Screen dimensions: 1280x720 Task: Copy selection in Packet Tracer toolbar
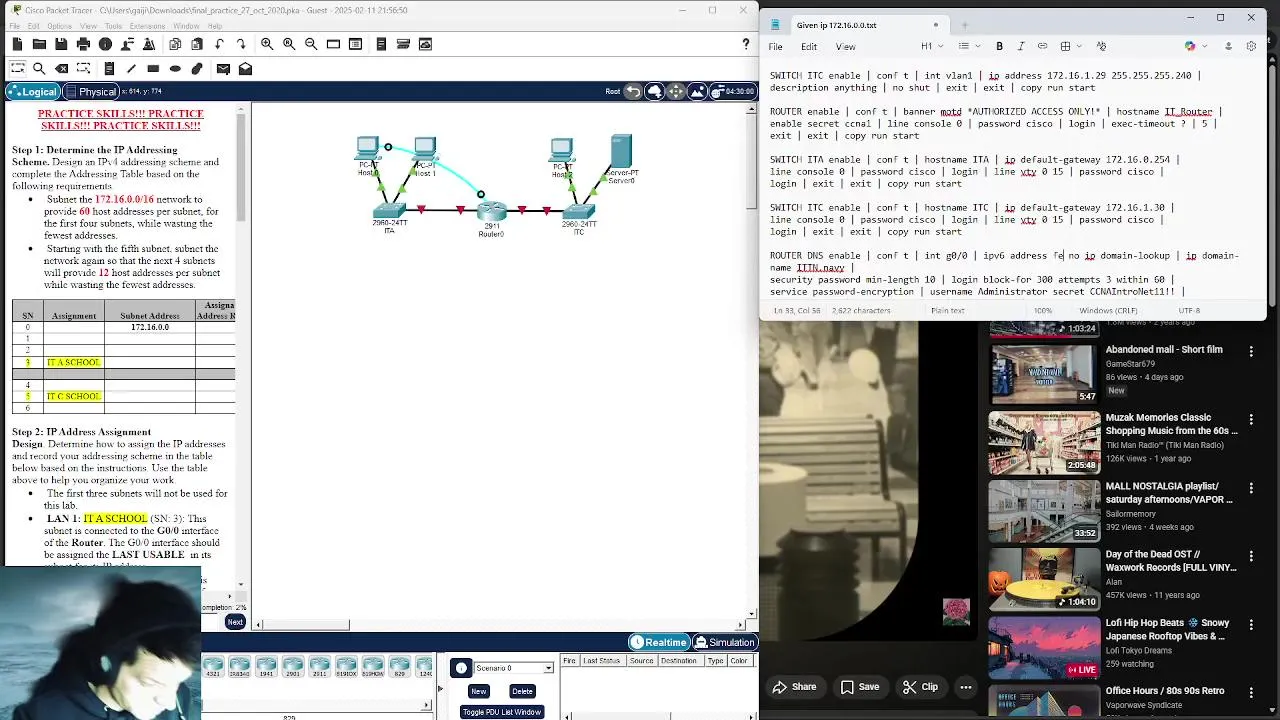175,44
